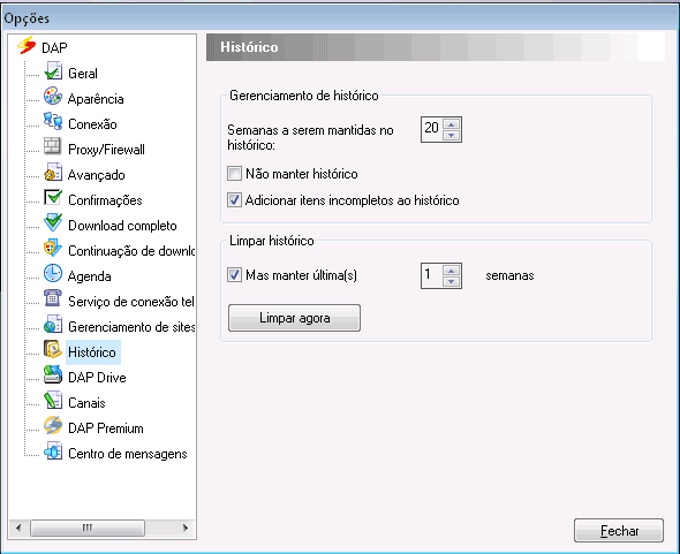
Task: Select the Histórico tree entry
Action: click(92, 352)
